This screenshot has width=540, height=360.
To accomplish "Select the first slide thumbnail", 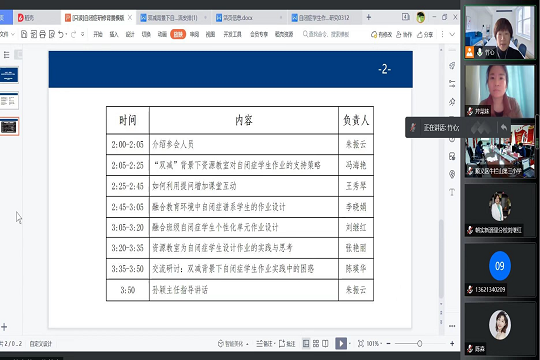I will pos(9,75).
